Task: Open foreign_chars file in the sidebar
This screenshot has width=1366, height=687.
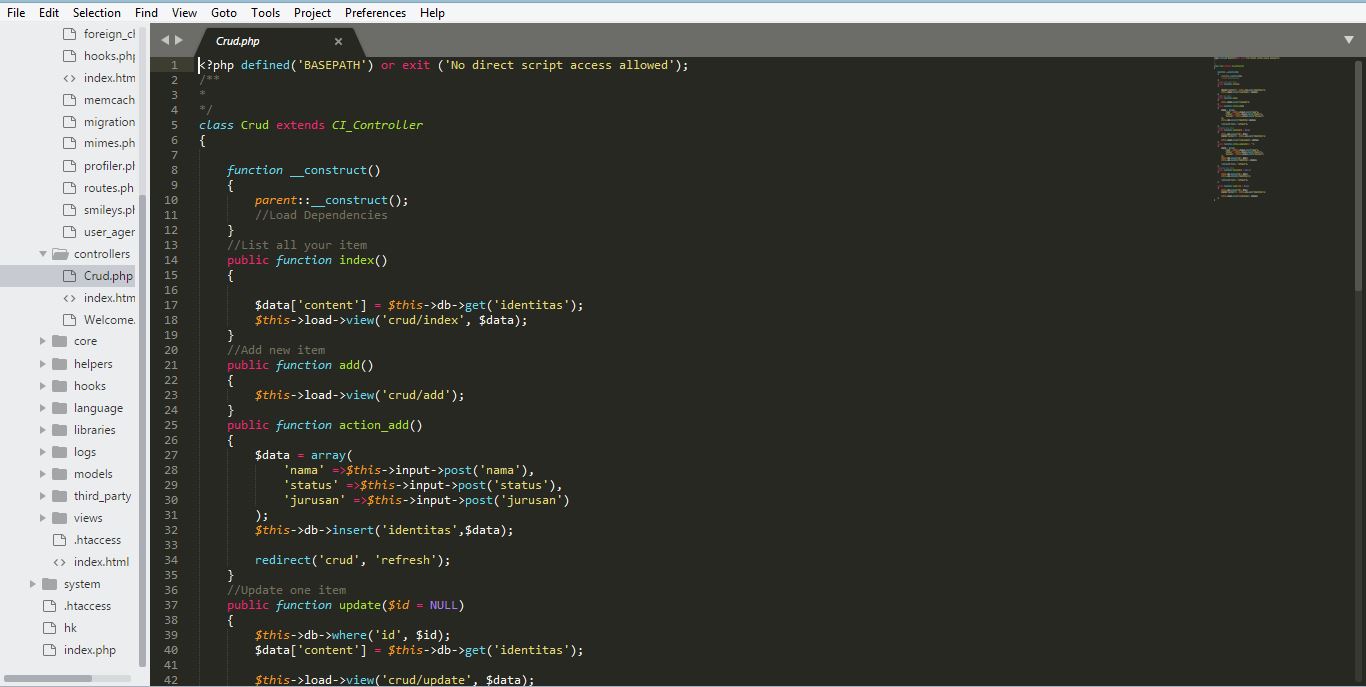Action: tap(109, 34)
